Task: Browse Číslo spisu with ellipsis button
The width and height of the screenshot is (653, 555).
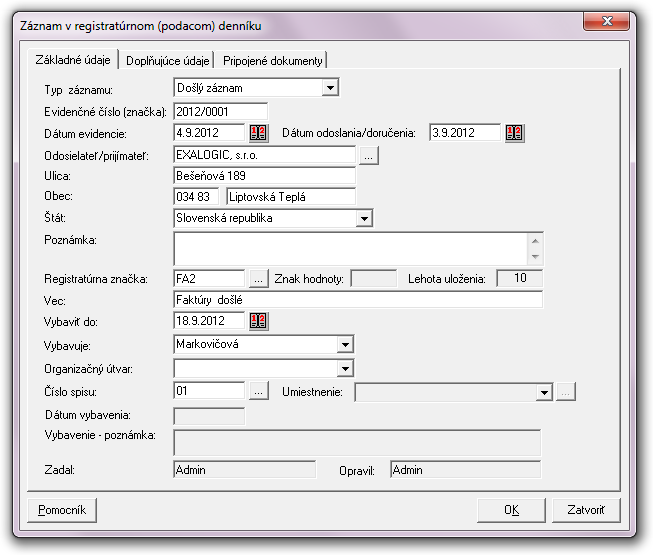Action: click(x=259, y=392)
